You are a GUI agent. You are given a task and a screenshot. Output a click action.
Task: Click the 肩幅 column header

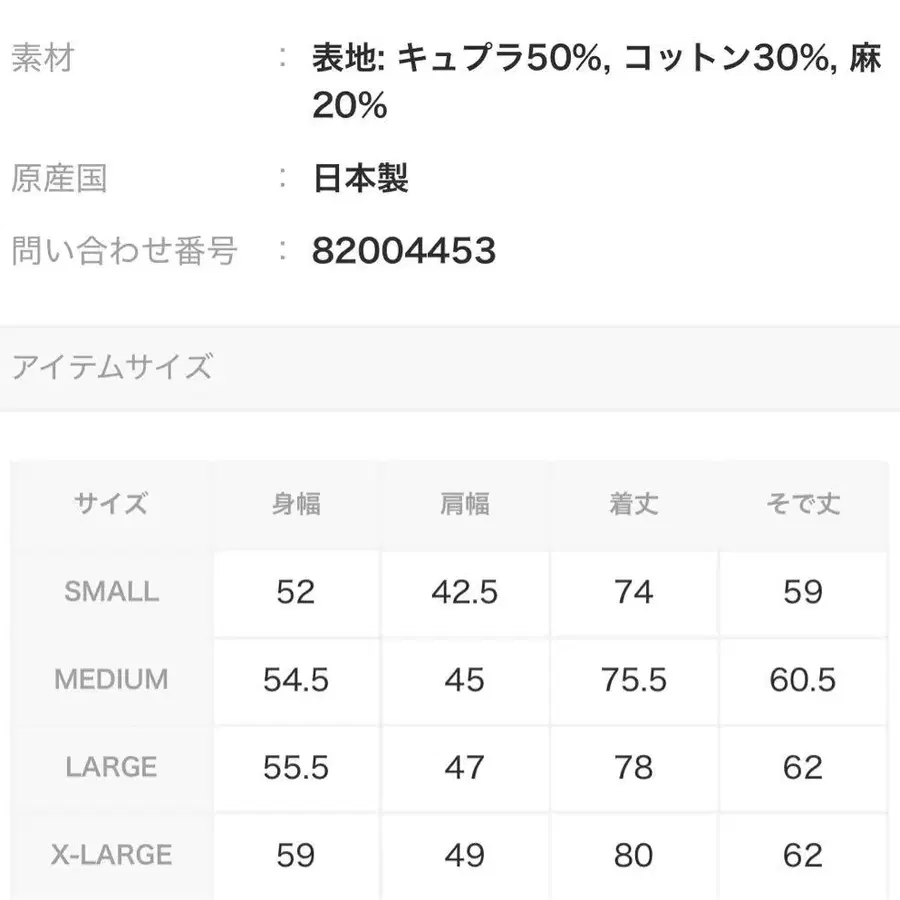[x=465, y=504]
